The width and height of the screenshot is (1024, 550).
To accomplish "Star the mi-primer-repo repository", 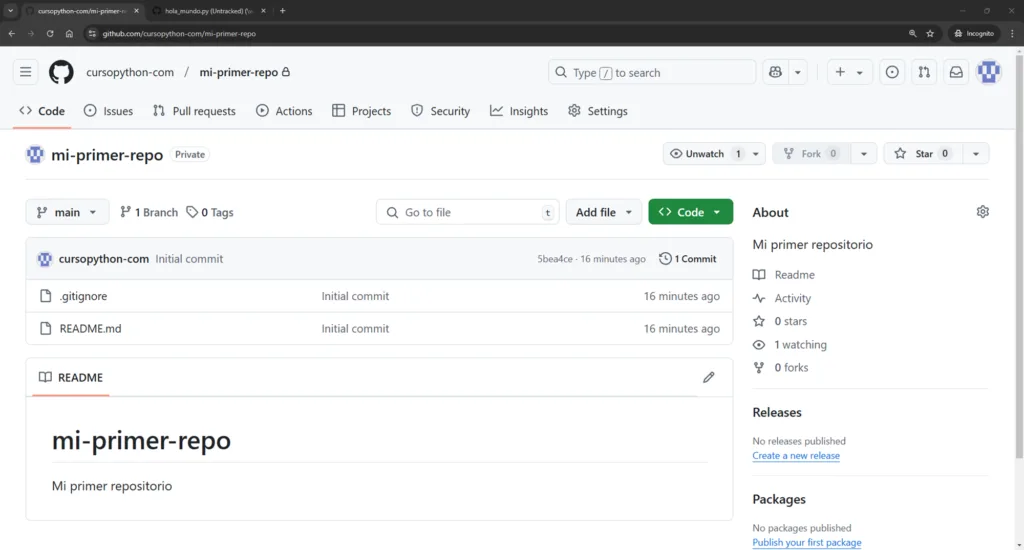I will pos(921,154).
